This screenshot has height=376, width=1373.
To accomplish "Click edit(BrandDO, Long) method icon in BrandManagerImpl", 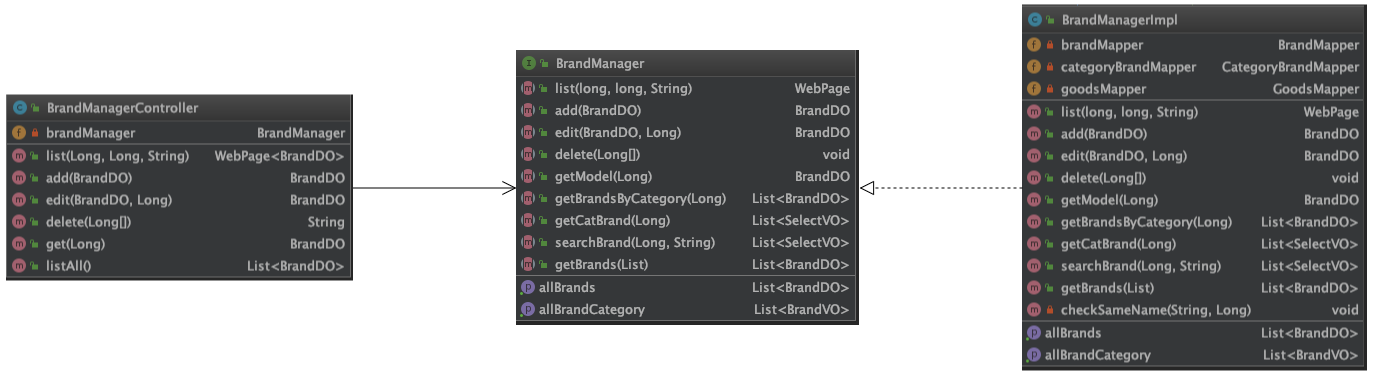I will [1035, 156].
